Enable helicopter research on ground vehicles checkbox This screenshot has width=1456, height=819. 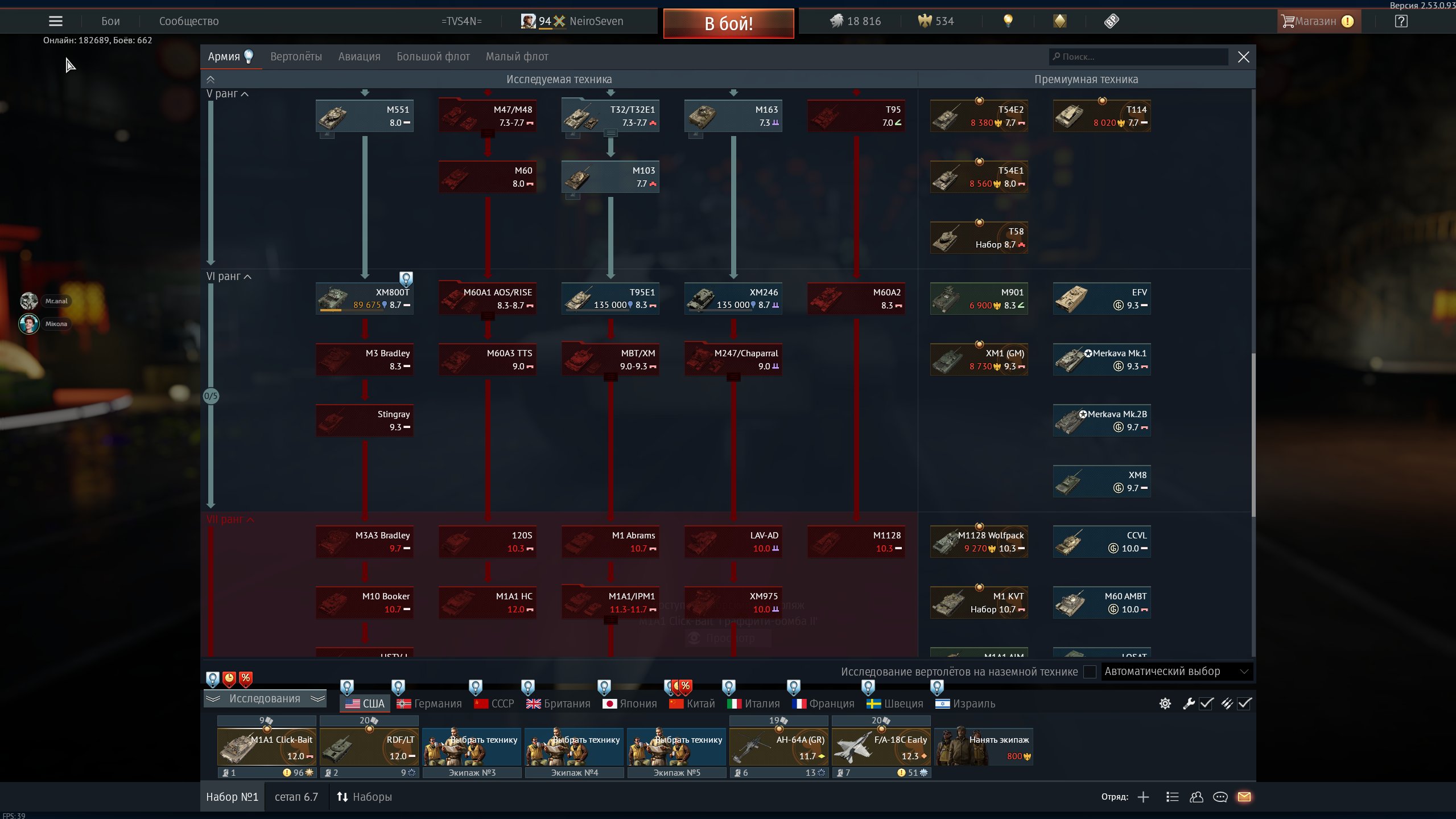coord(1090,672)
